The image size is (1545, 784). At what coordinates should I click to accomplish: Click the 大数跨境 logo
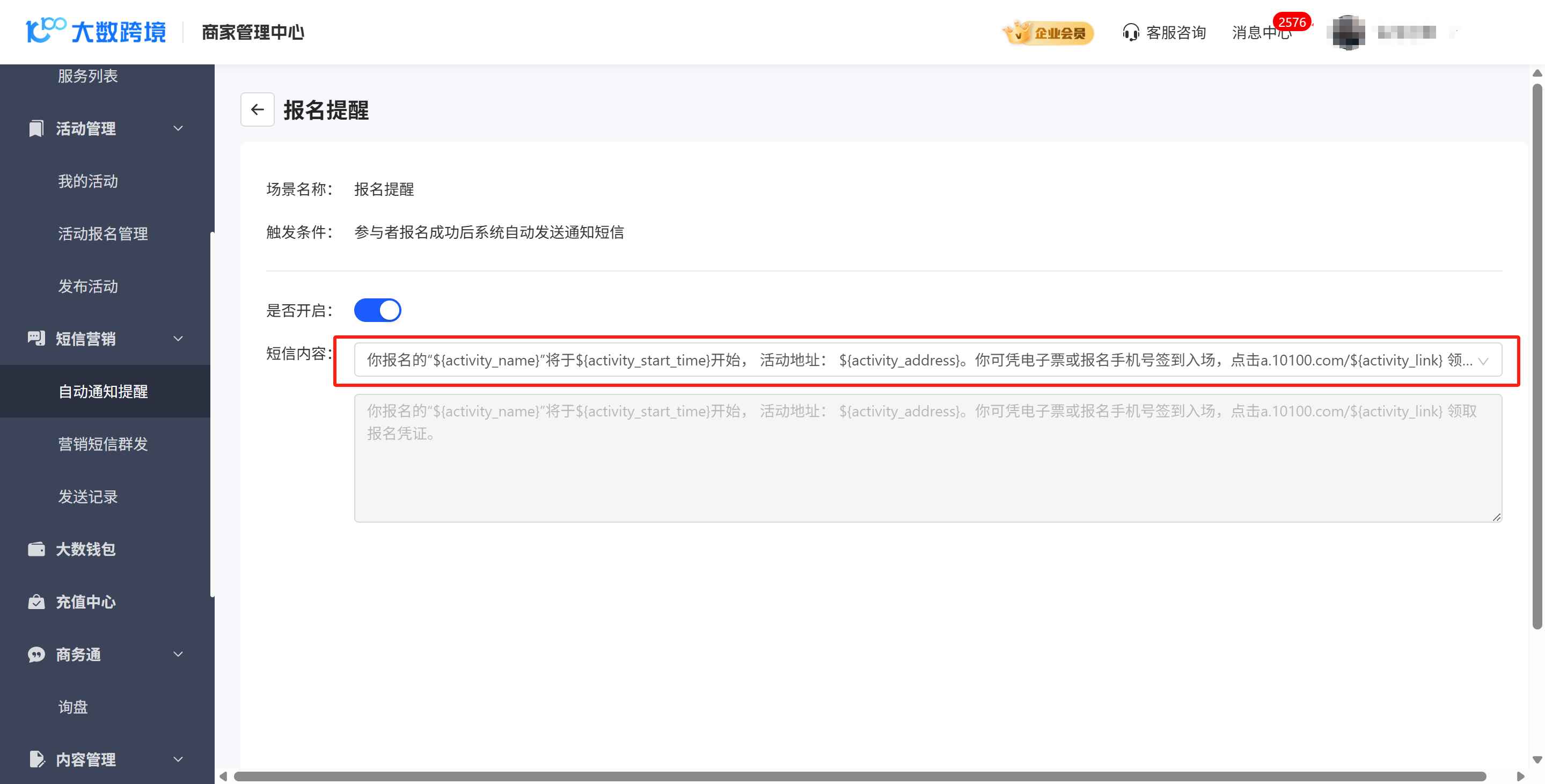tap(96, 31)
